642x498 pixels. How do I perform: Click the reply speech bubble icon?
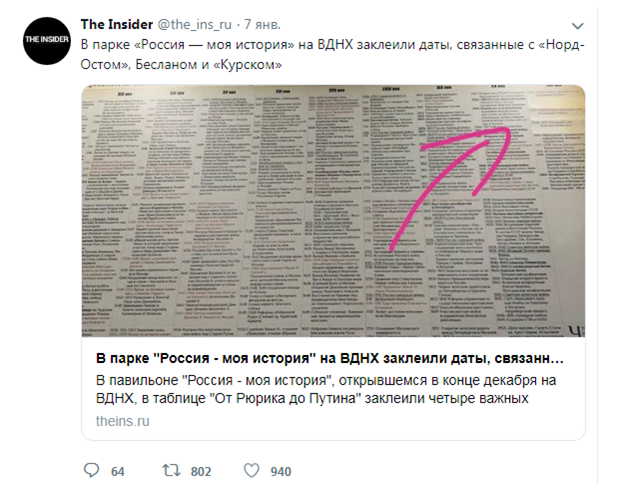[91, 471]
